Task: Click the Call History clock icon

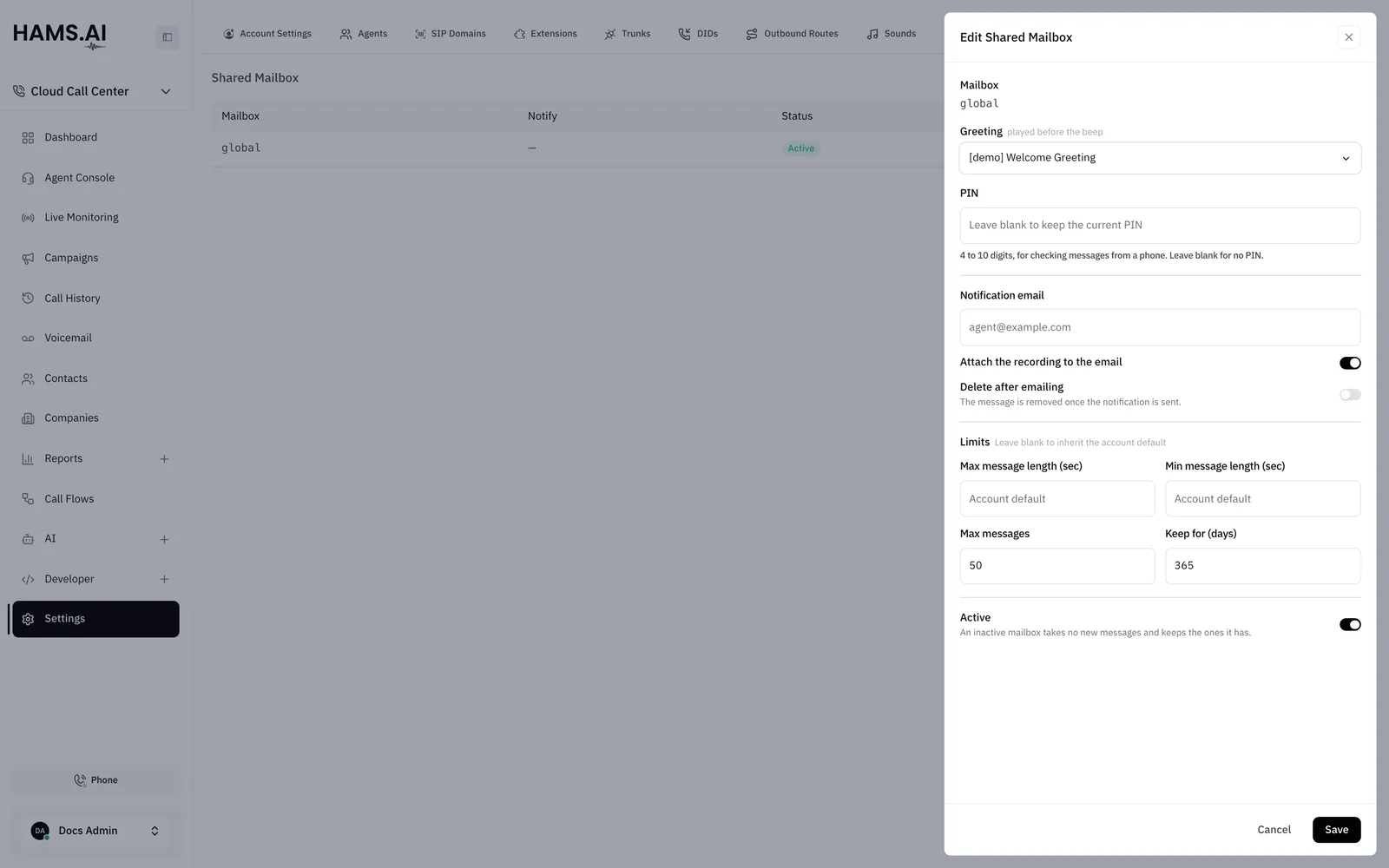Action: 28,298
